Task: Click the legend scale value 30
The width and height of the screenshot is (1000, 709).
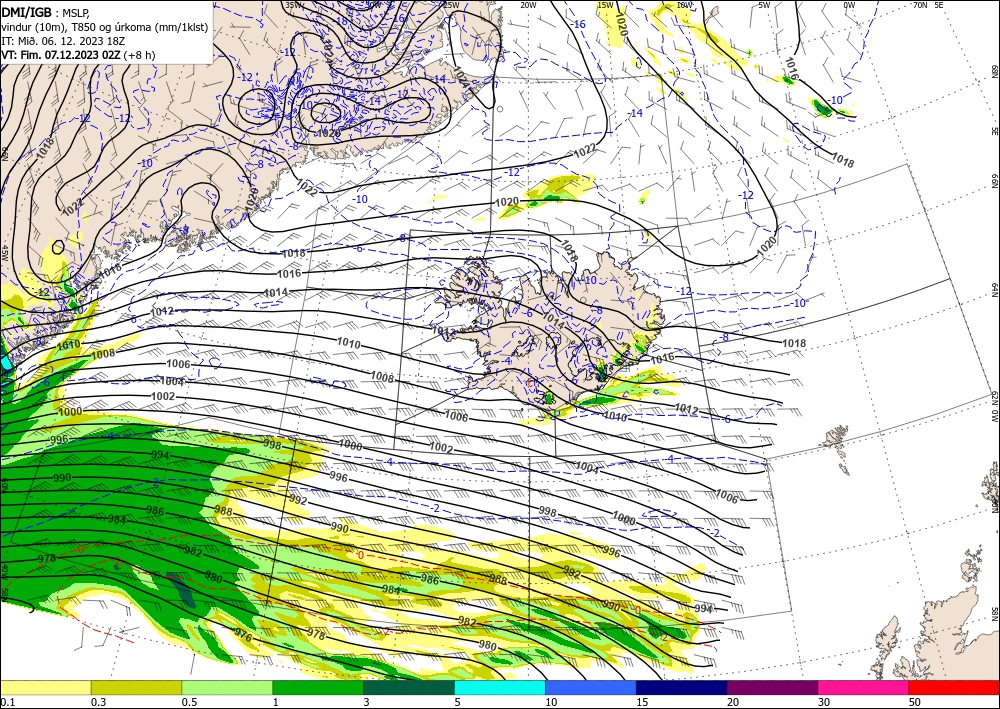Action: pyautogui.click(x=824, y=702)
